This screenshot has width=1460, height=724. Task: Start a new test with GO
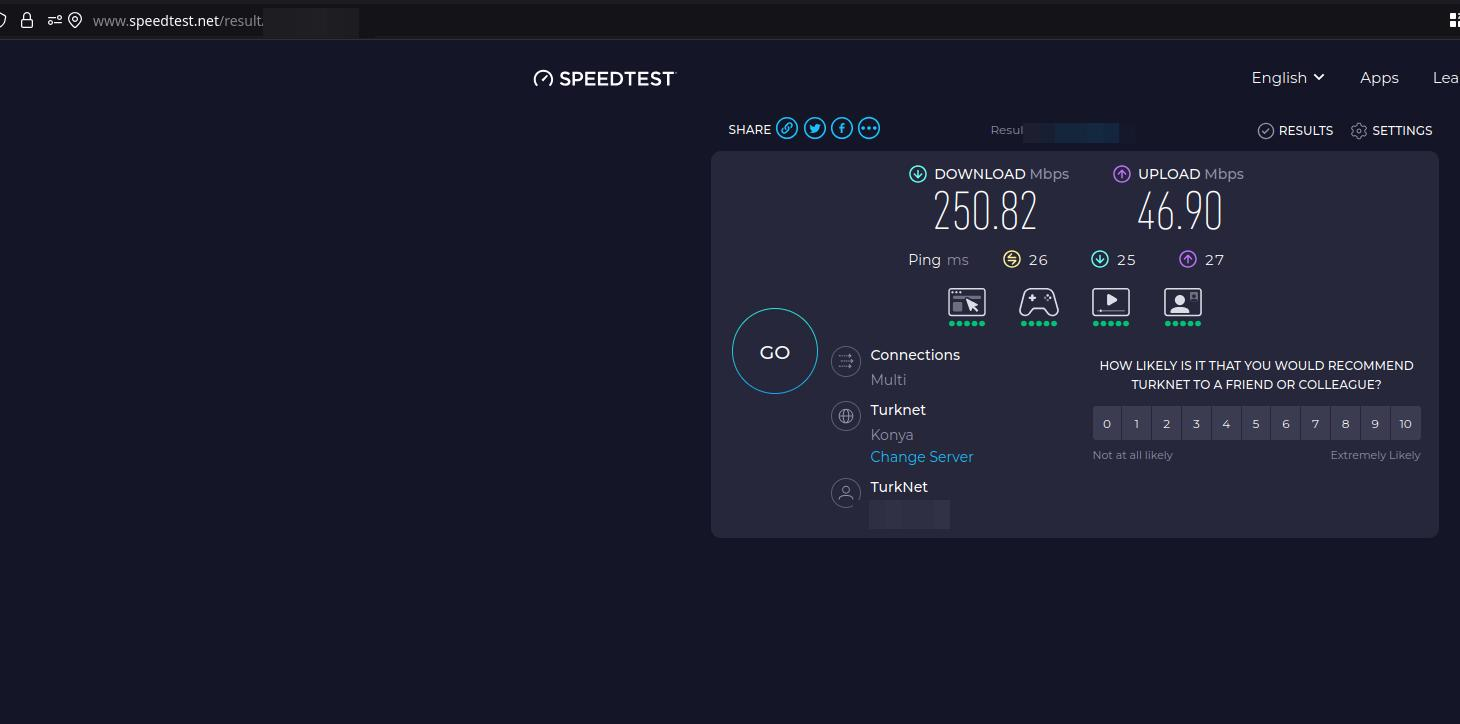pyautogui.click(x=775, y=352)
